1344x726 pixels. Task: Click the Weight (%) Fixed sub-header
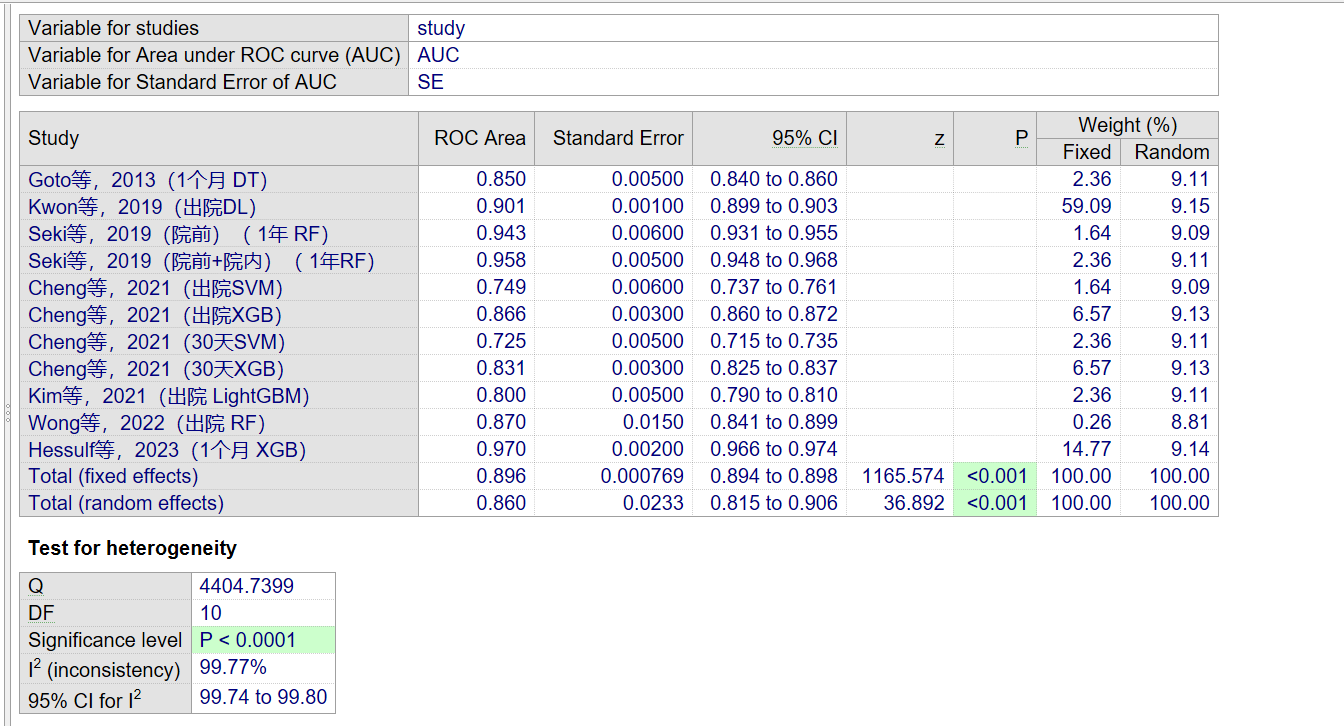pyautogui.click(x=1086, y=152)
